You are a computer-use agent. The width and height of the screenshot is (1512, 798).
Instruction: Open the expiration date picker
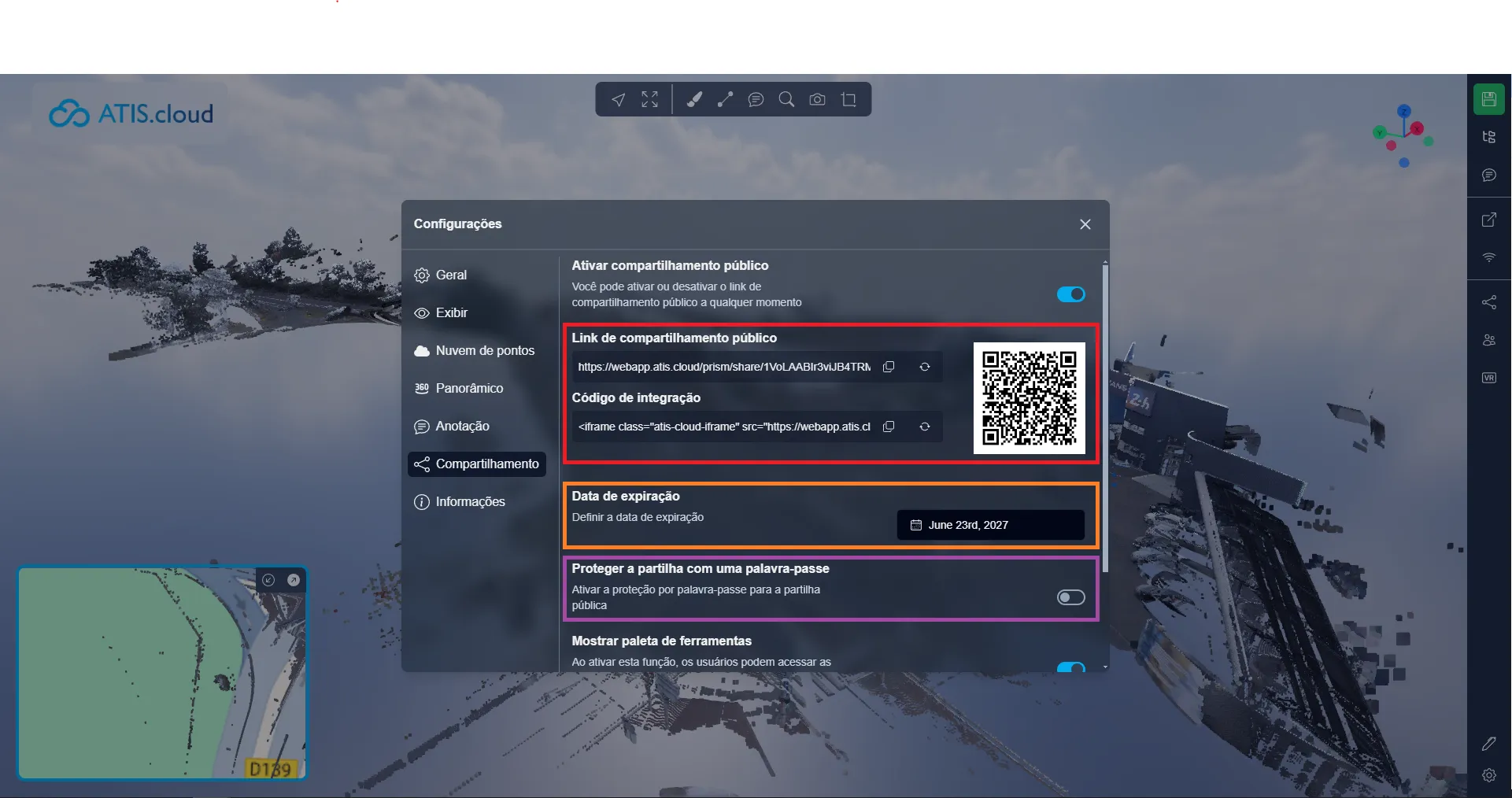point(990,525)
